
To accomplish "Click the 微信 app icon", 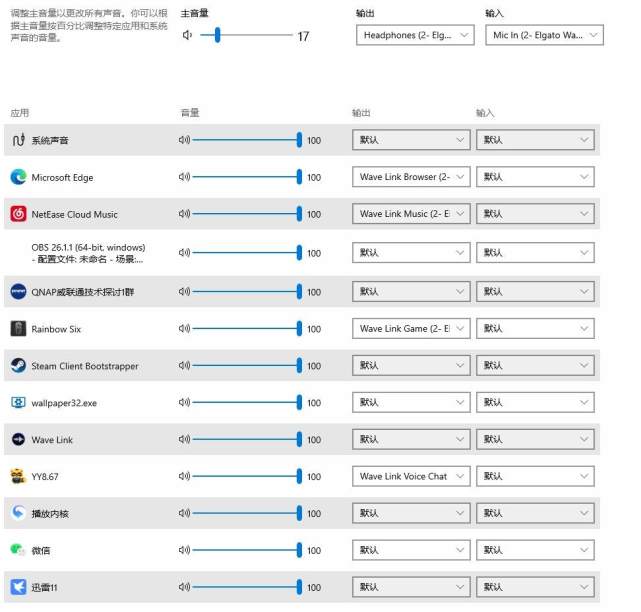I will point(18,549).
